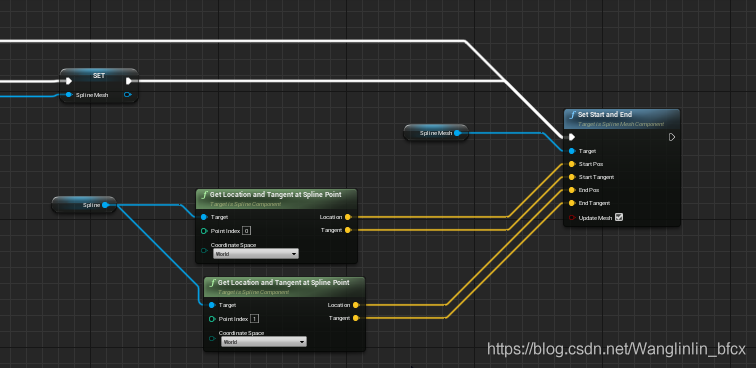The width and height of the screenshot is (756, 368).
Task: Click the Start Tangent input pin
Action: pyautogui.click(x=572, y=177)
